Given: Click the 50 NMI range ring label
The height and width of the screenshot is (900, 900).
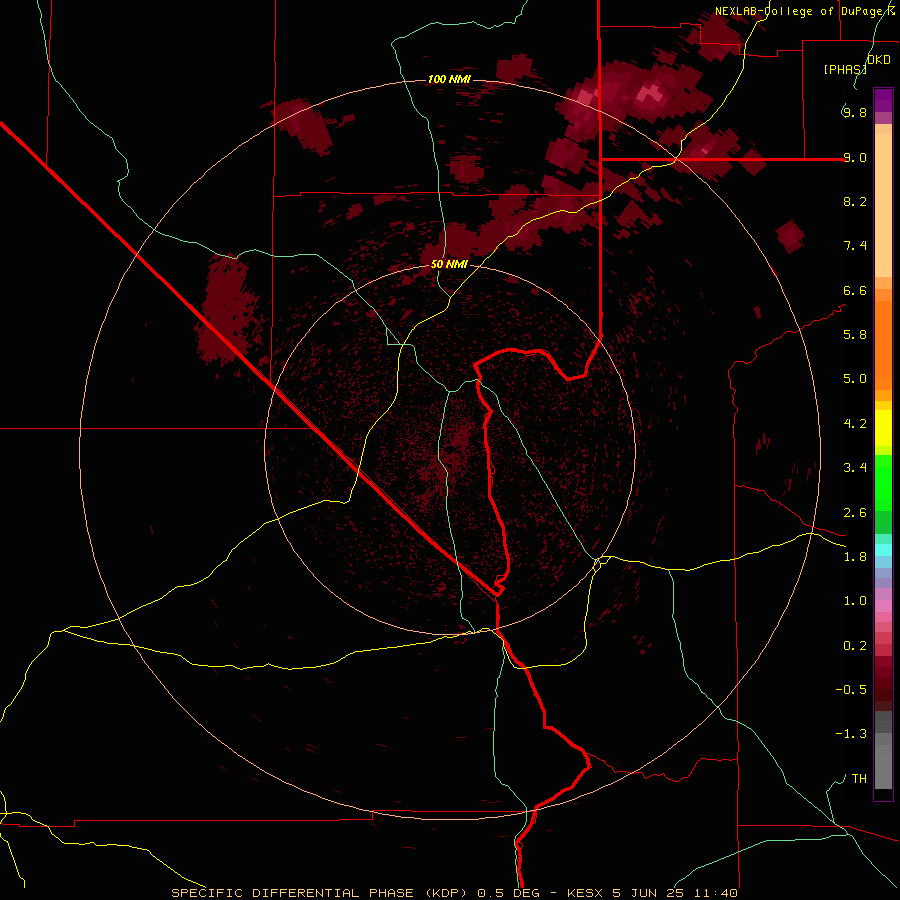Looking at the screenshot, I should [x=449, y=265].
